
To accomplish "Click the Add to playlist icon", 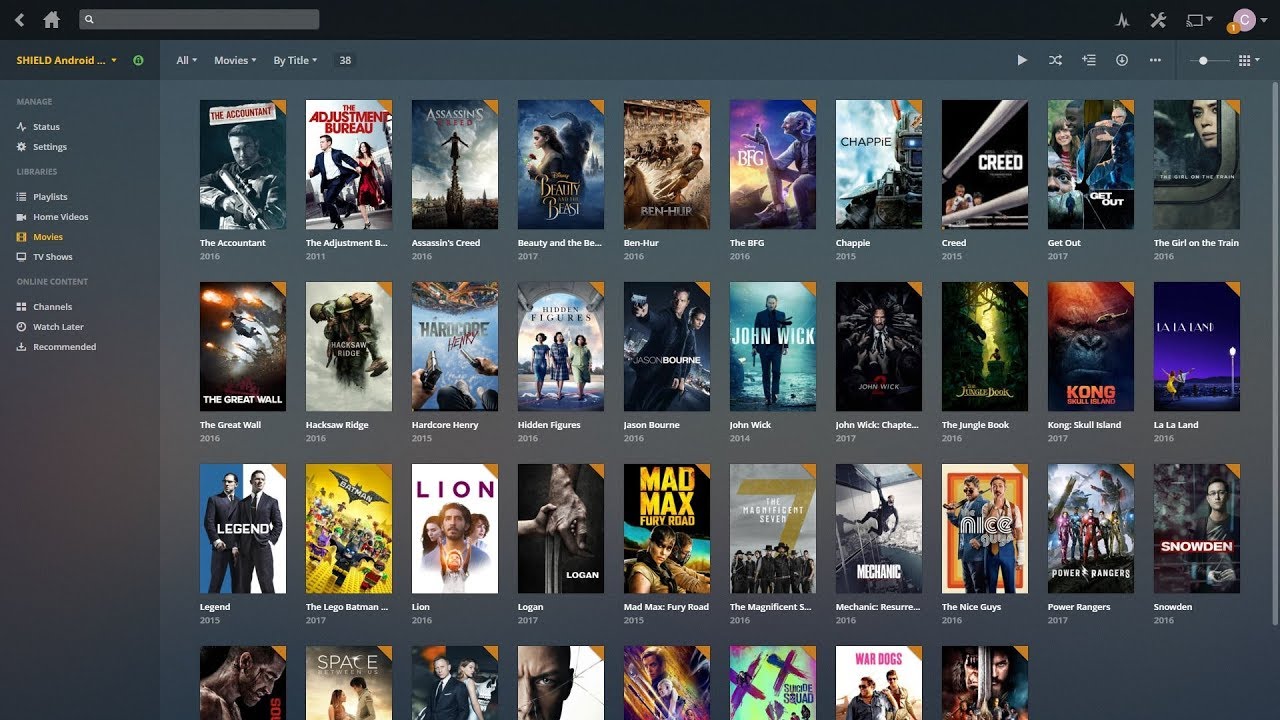I will click(x=1089, y=60).
